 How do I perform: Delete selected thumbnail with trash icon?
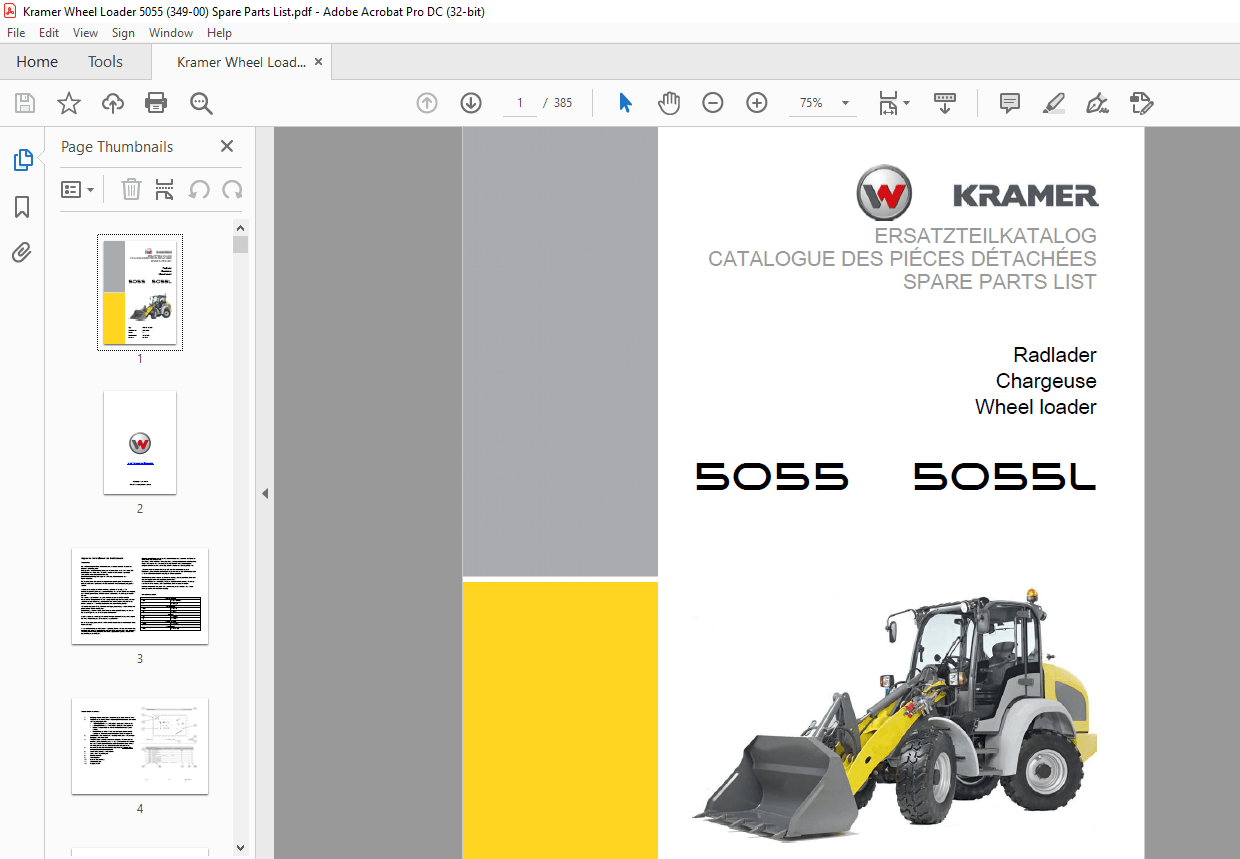(131, 189)
